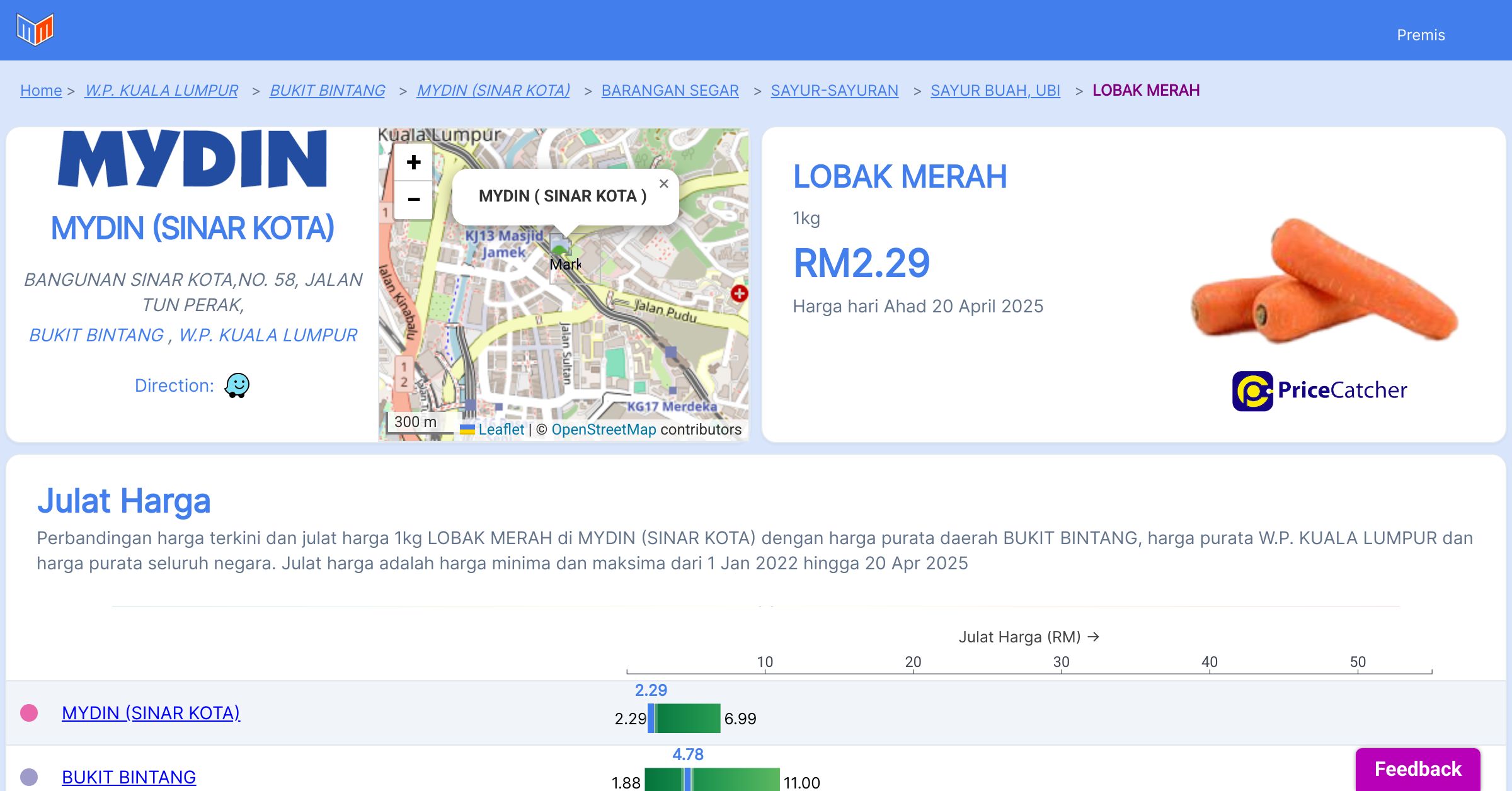
Task: Click the PriceCatcher logo
Action: point(1319,390)
